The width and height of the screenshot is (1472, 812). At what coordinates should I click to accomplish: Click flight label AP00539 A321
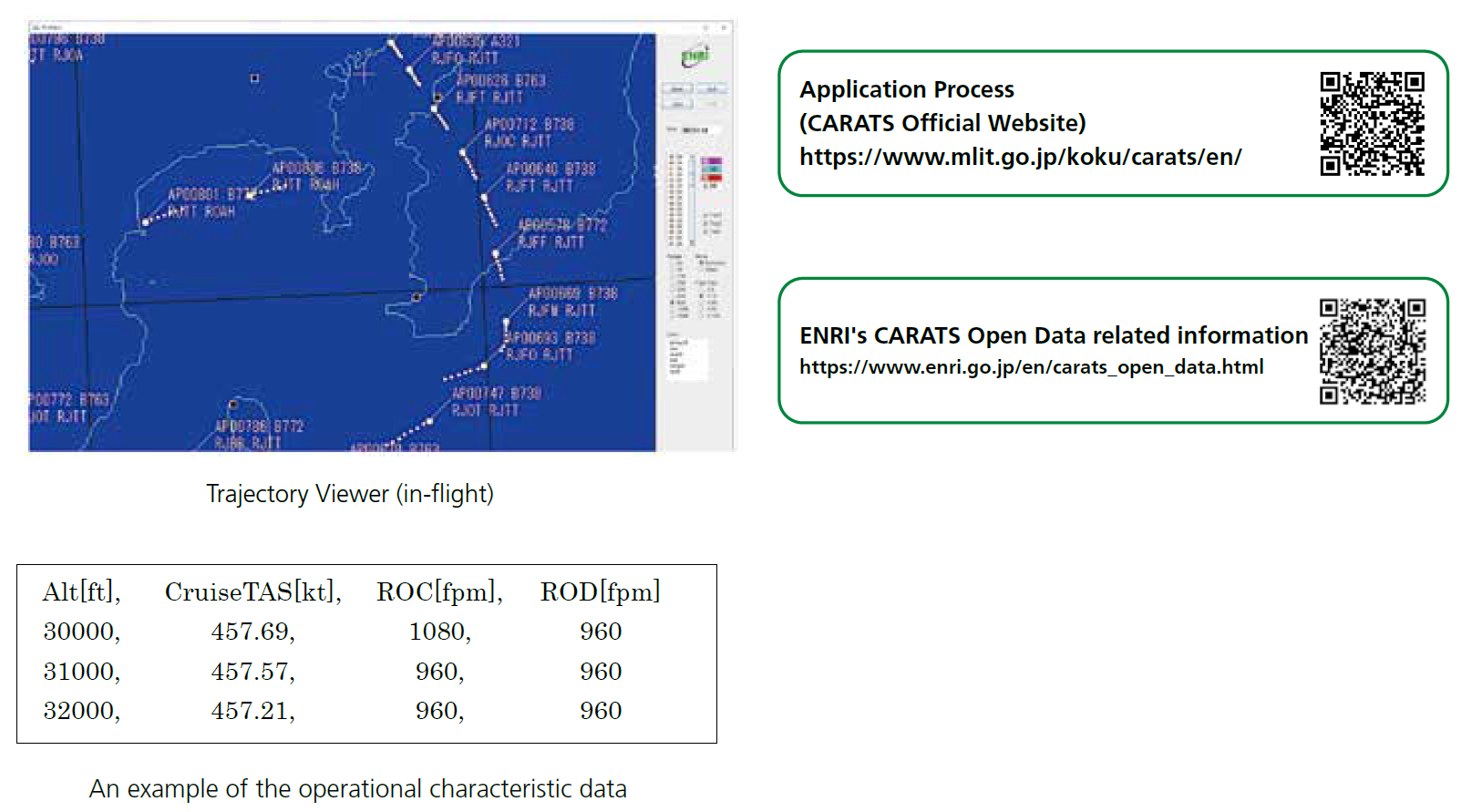(476, 41)
